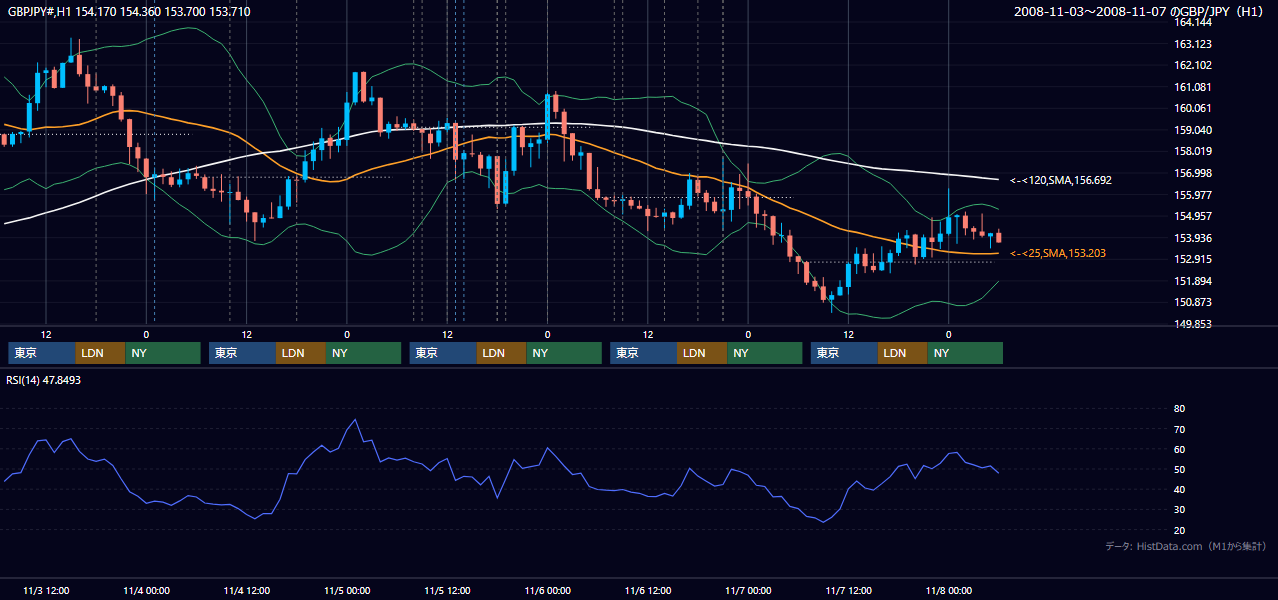The height and width of the screenshot is (600, 1278).
Task: Select the 11/6 00:00 date label
Action: click(x=547, y=591)
